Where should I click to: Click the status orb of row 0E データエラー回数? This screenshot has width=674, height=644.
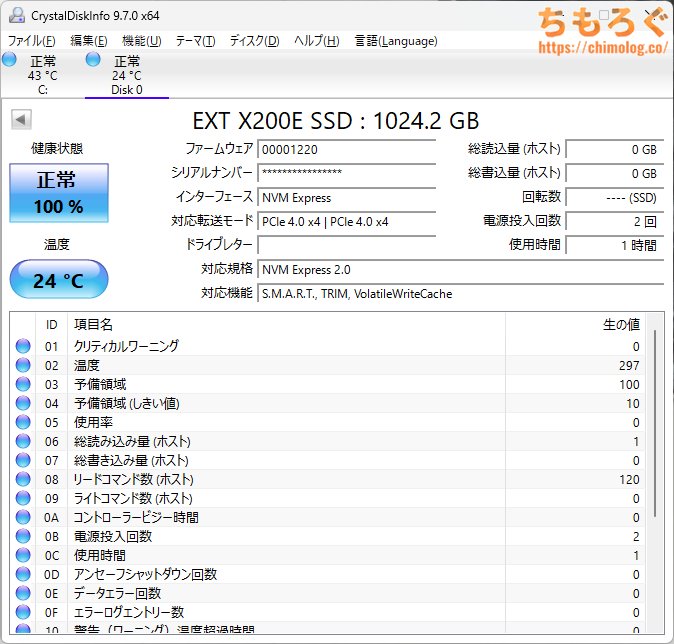point(23,593)
